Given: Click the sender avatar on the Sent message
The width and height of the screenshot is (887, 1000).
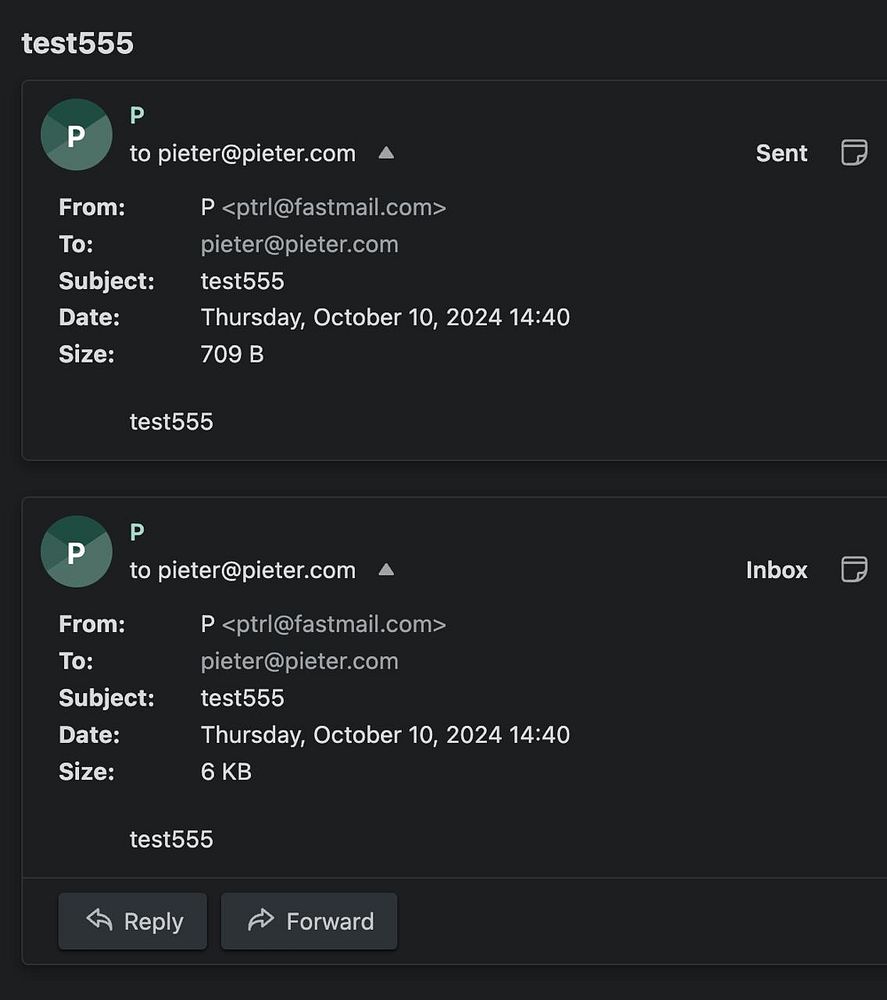Looking at the screenshot, I should coord(76,135).
